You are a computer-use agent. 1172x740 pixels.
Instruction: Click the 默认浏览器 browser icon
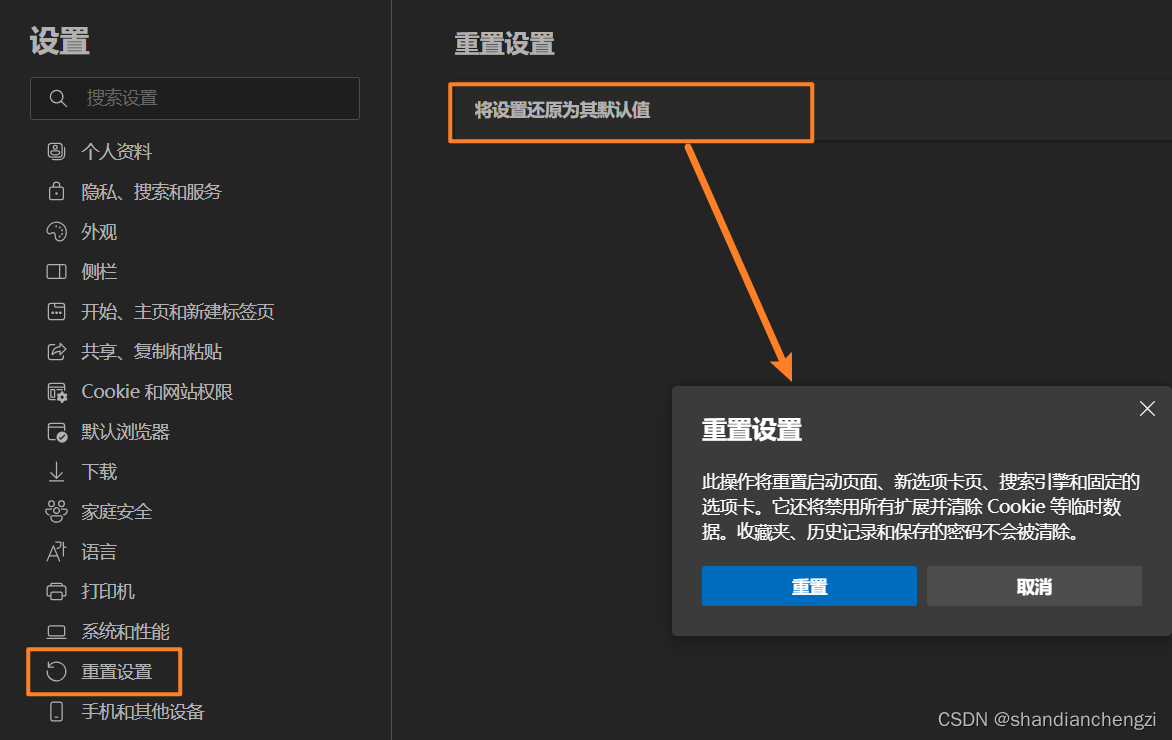[56, 431]
